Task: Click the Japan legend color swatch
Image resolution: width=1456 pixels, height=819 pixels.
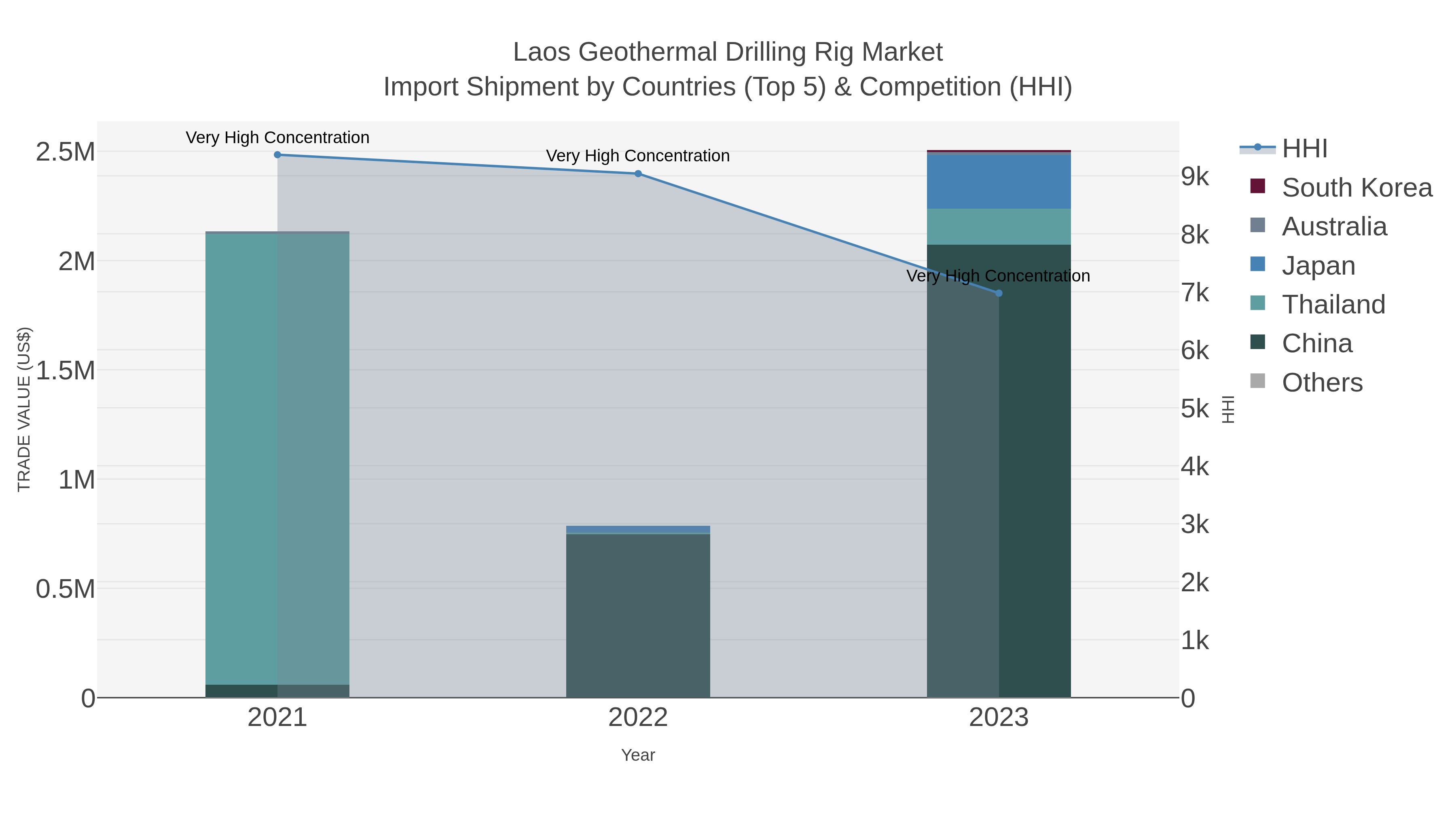Action: tap(1257, 264)
